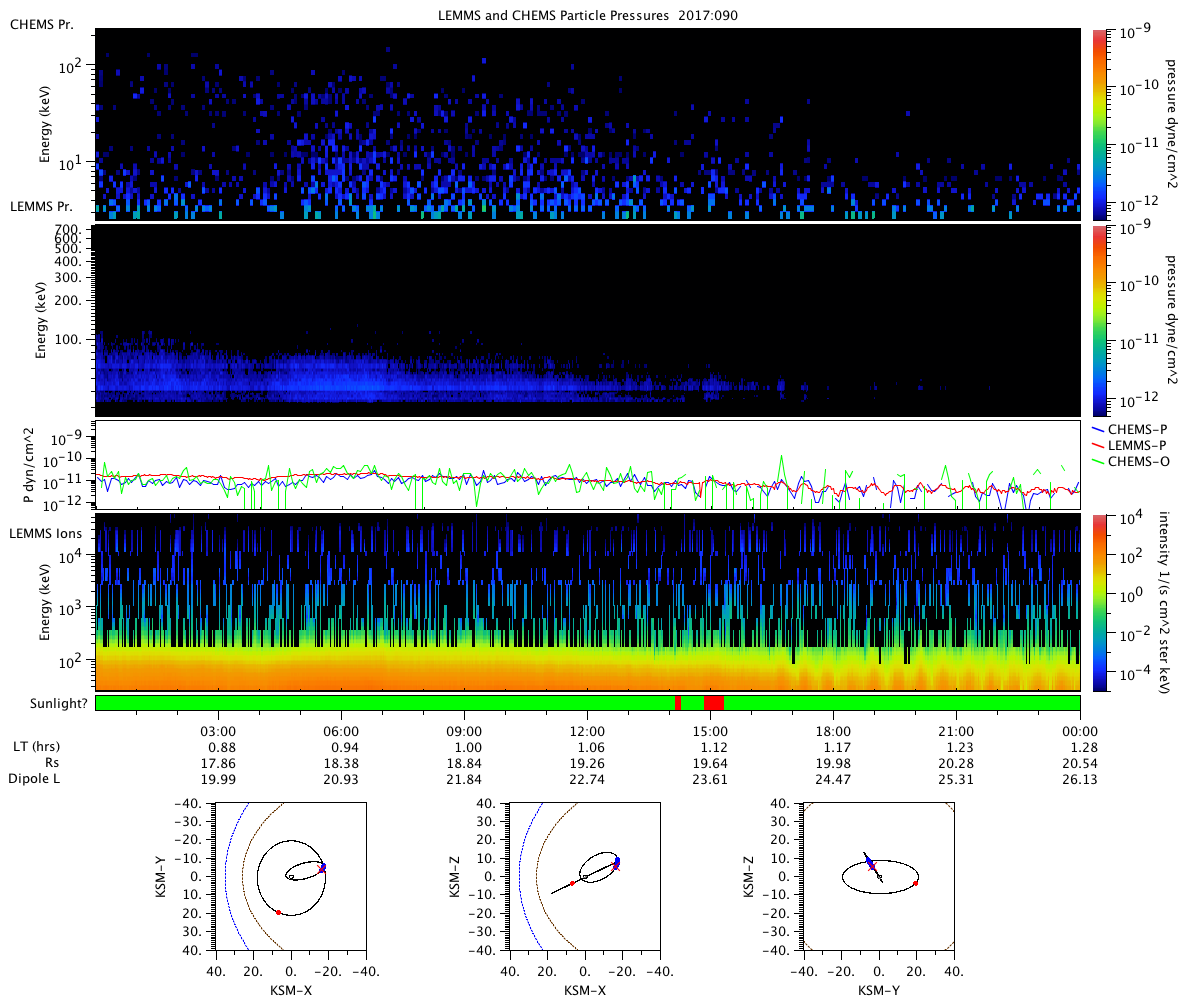
Task: Click the red marker on the KSM-X/KSM-Y outer orbit
Action: pyautogui.click(x=278, y=912)
